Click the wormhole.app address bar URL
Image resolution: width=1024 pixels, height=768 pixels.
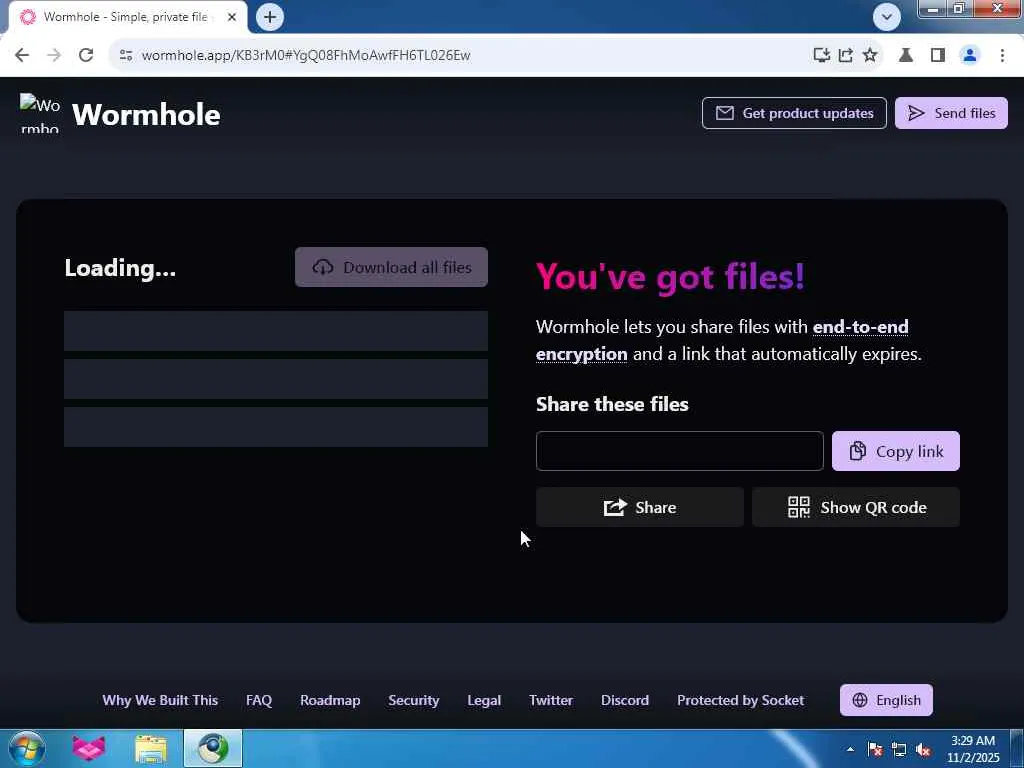pyautogui.click(x=306, y=55)
